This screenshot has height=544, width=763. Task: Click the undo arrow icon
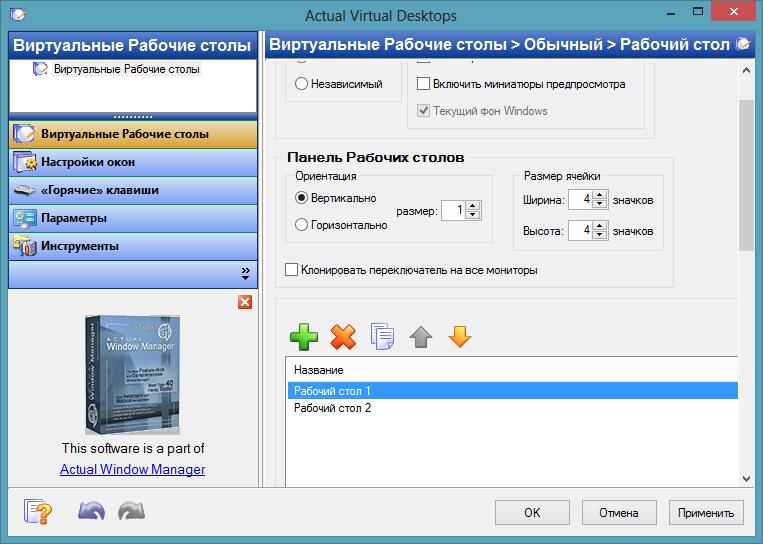point(91,512)
